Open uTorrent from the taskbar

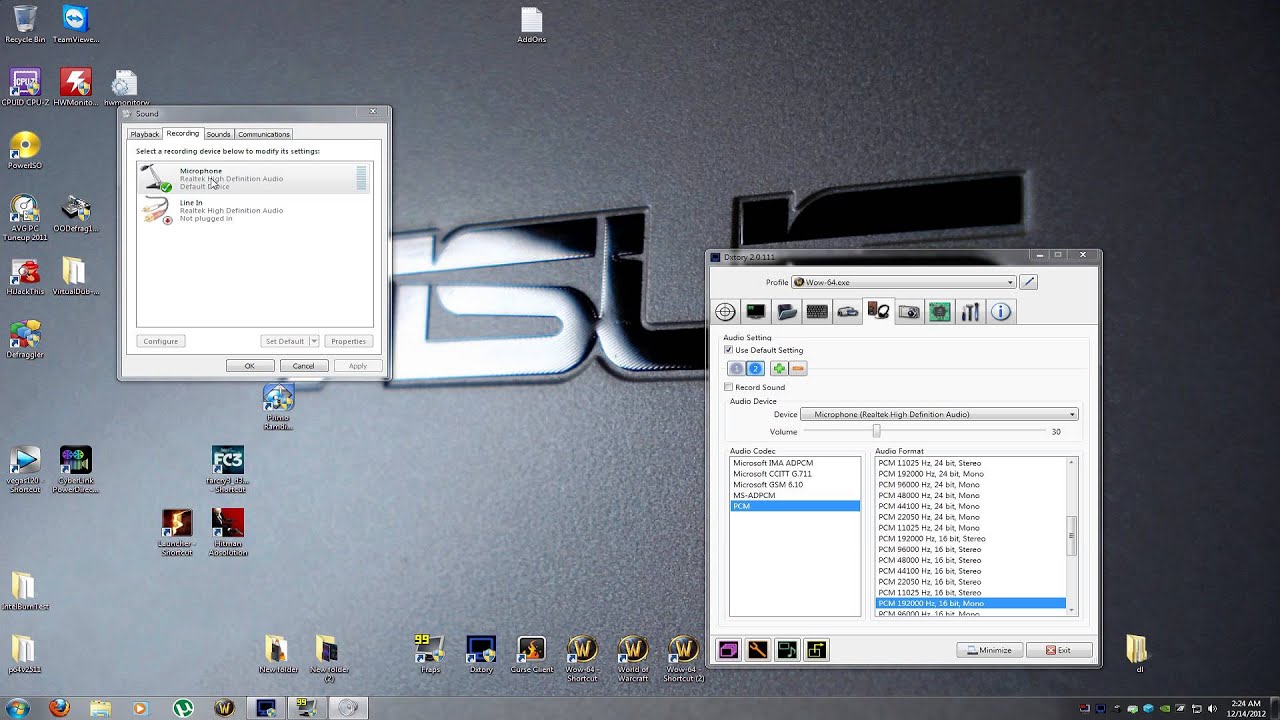(184, 708)
